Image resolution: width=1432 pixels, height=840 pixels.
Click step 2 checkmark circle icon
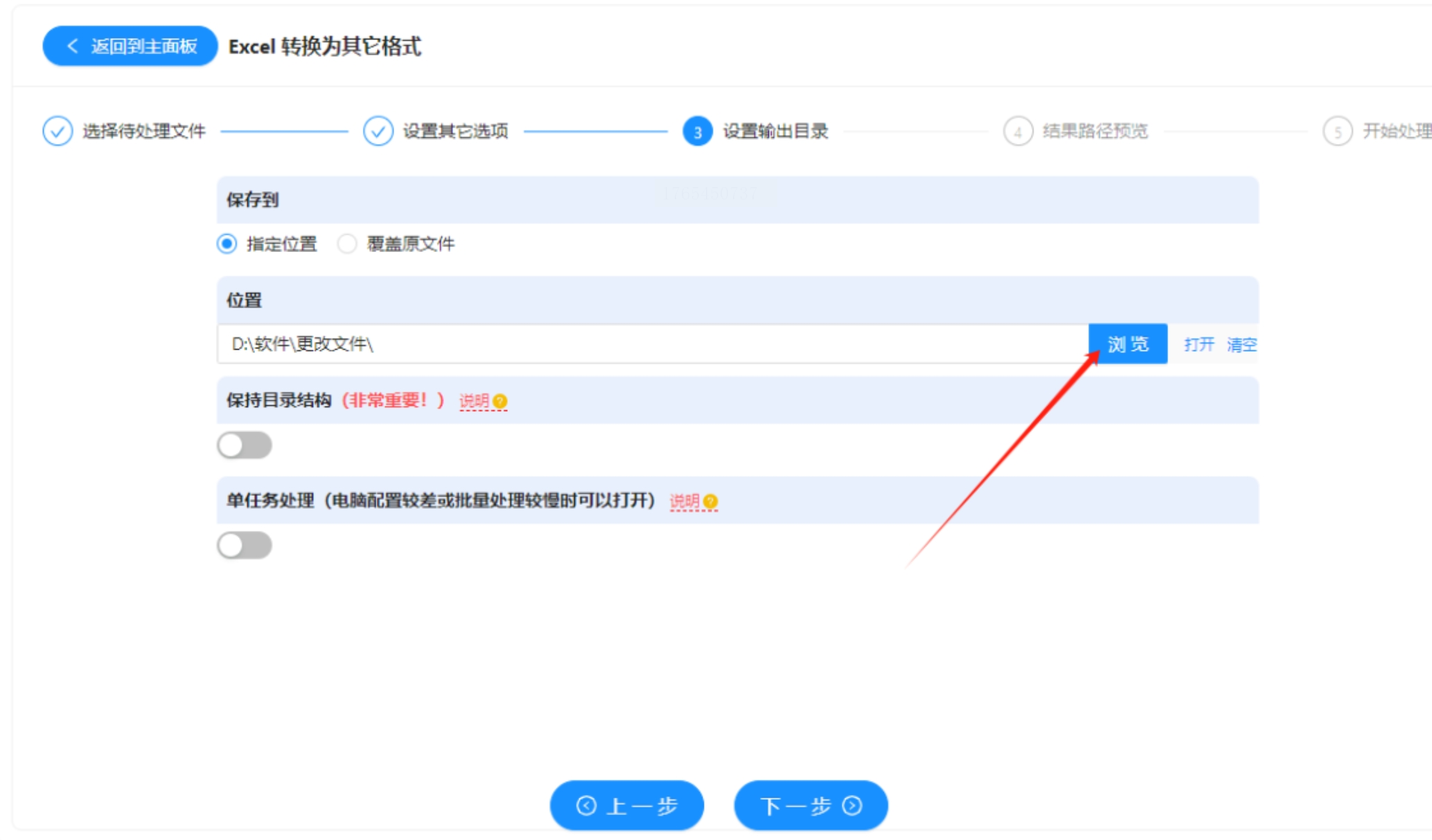tap(378, 131)
